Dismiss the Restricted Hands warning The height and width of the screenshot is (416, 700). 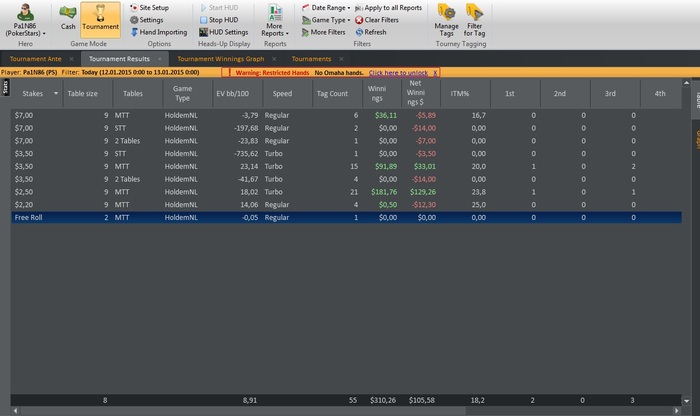435,73
